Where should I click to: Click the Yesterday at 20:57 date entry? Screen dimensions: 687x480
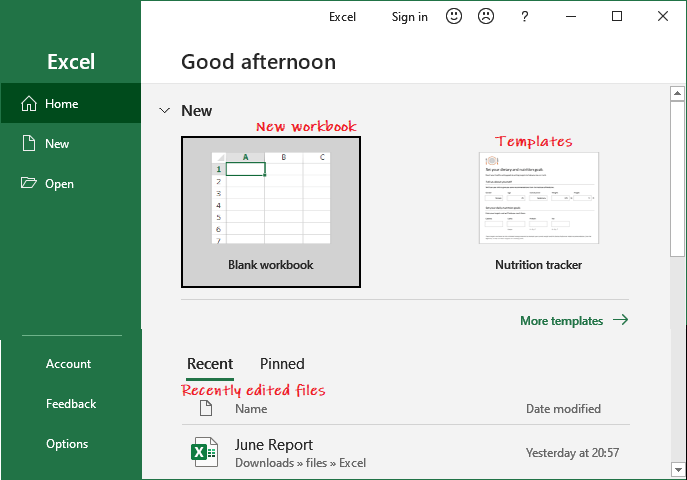pos(573,452)
